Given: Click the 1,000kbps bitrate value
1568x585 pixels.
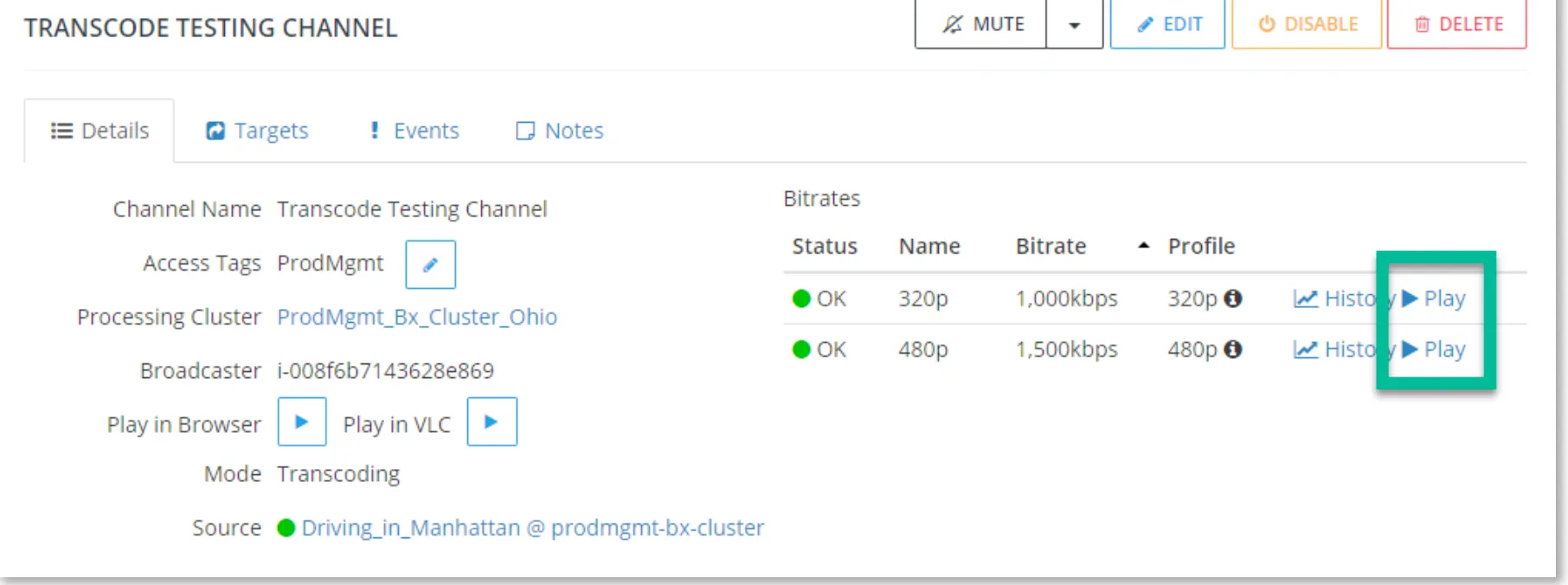Looking at the screenshot, I should click(x=1066, y=299).
